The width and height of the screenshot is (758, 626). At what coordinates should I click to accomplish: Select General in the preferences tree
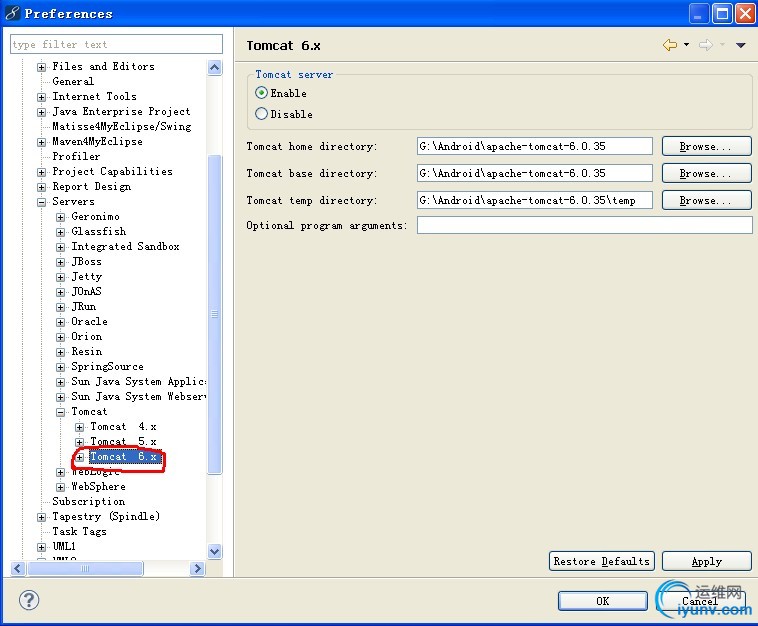pos(73,81)
